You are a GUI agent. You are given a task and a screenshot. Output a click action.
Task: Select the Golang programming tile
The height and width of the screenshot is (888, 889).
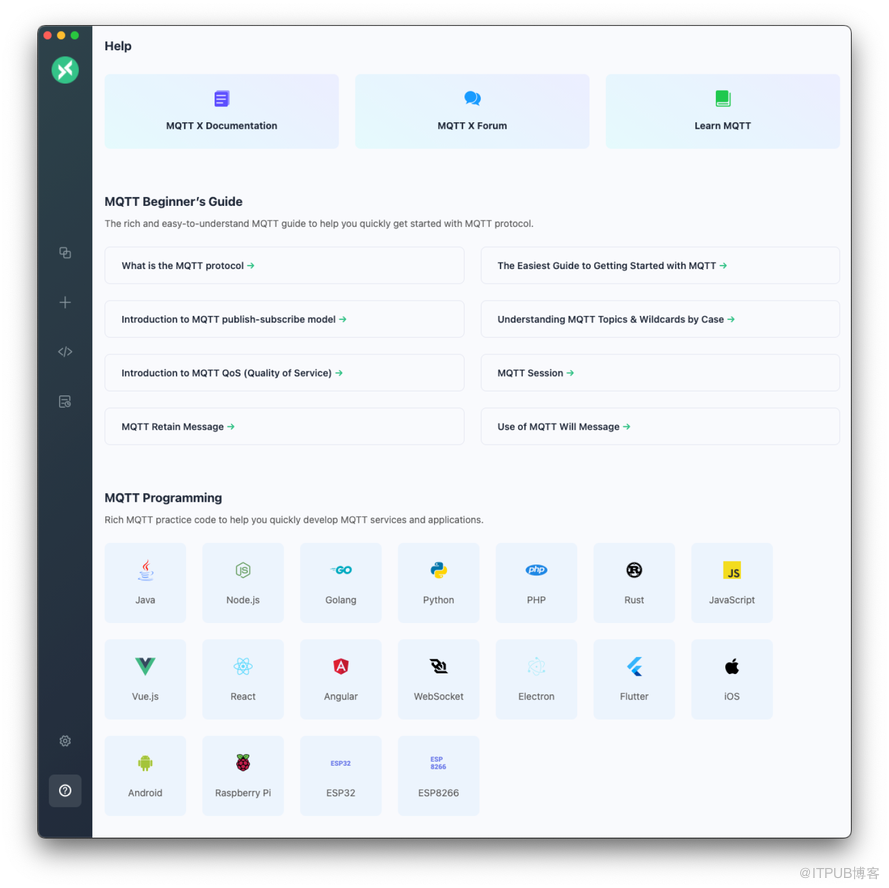pos(341,583)
